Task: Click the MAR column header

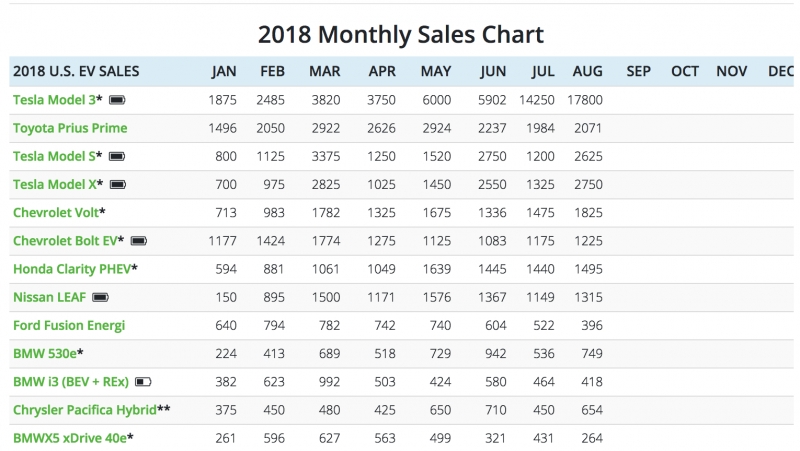Action: [x=324, y=71]
